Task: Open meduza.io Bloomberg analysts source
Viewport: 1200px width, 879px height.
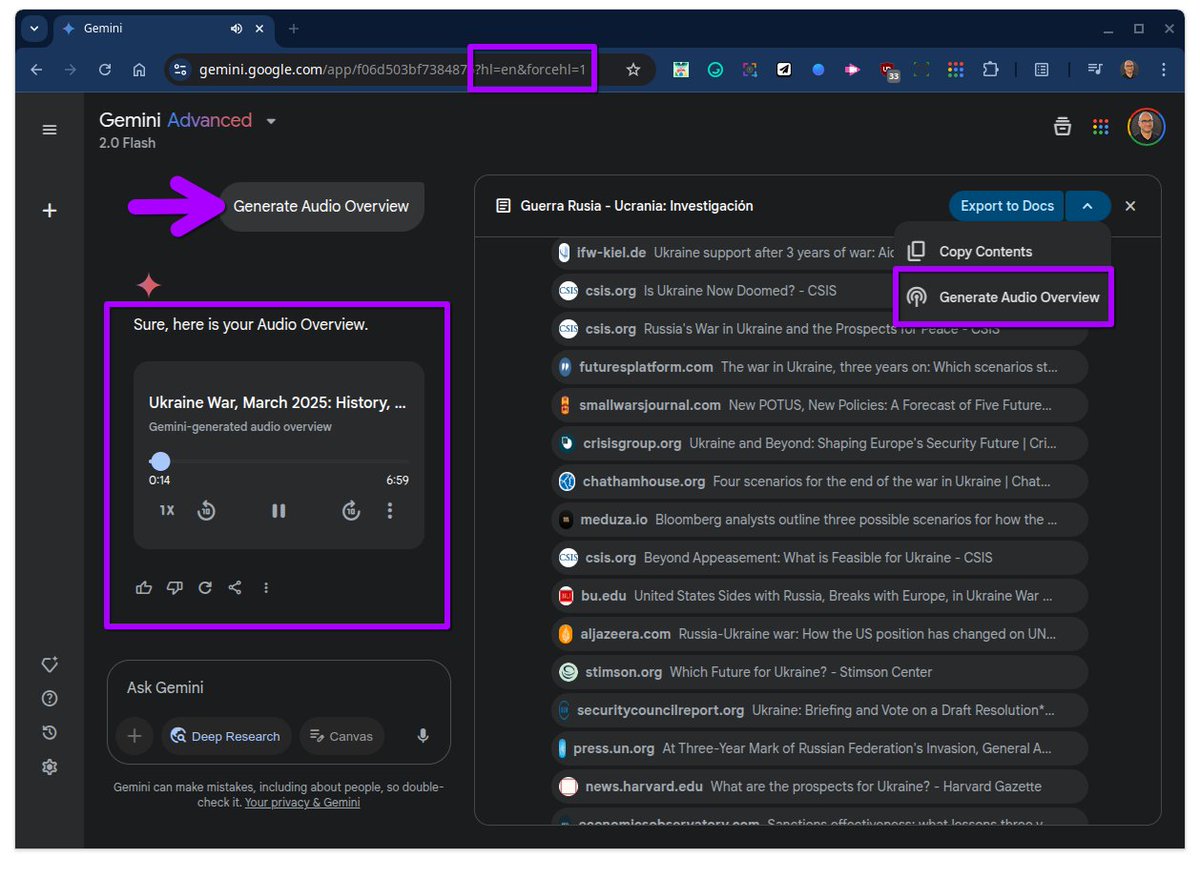Action: (820, 519)
